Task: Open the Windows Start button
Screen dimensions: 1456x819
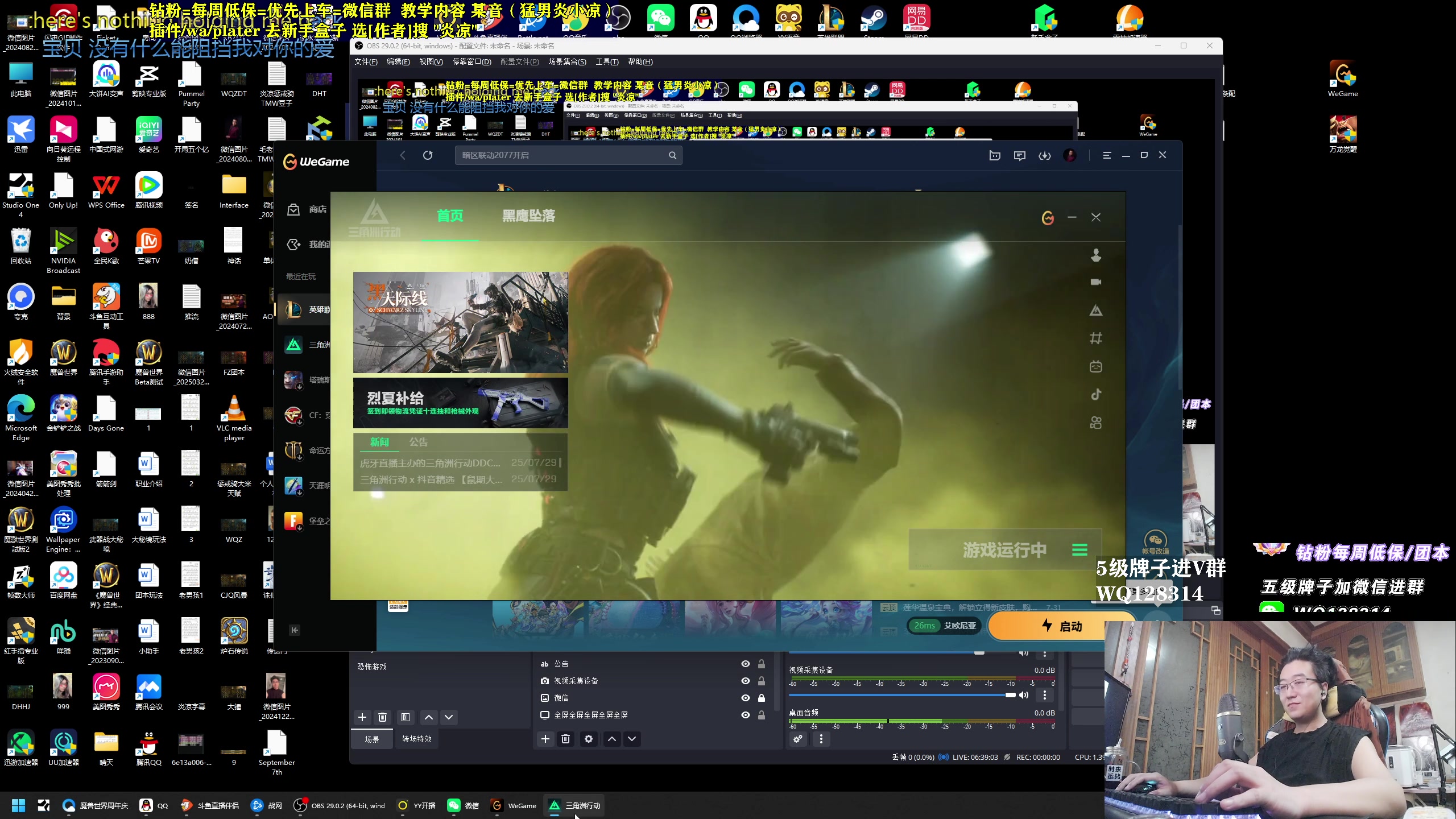Action: [x=18, y=805]
